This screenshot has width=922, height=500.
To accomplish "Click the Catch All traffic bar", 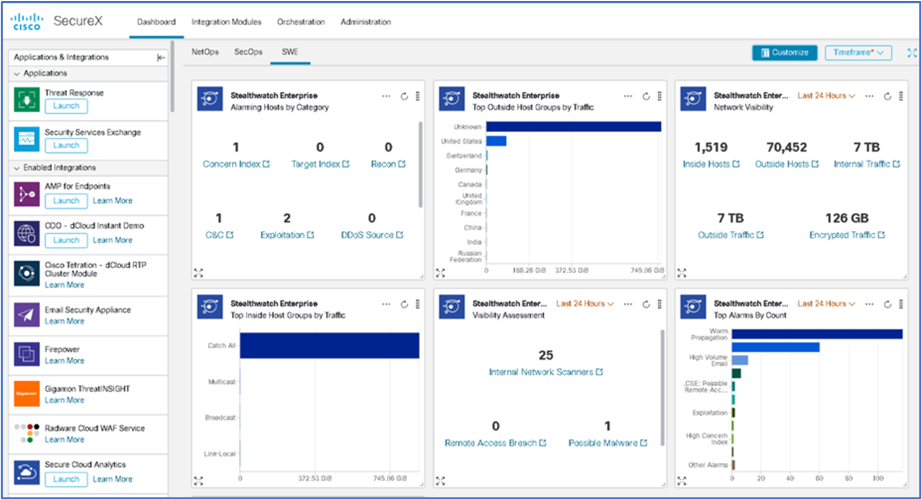I will point(329,345).
